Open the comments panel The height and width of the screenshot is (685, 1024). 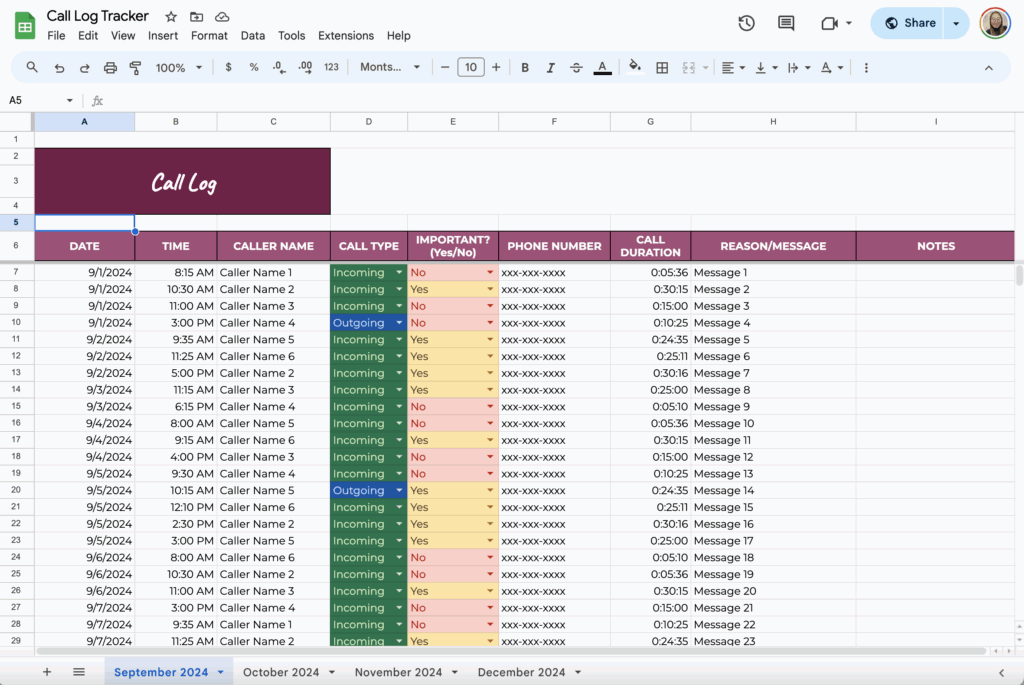point(786,23)
